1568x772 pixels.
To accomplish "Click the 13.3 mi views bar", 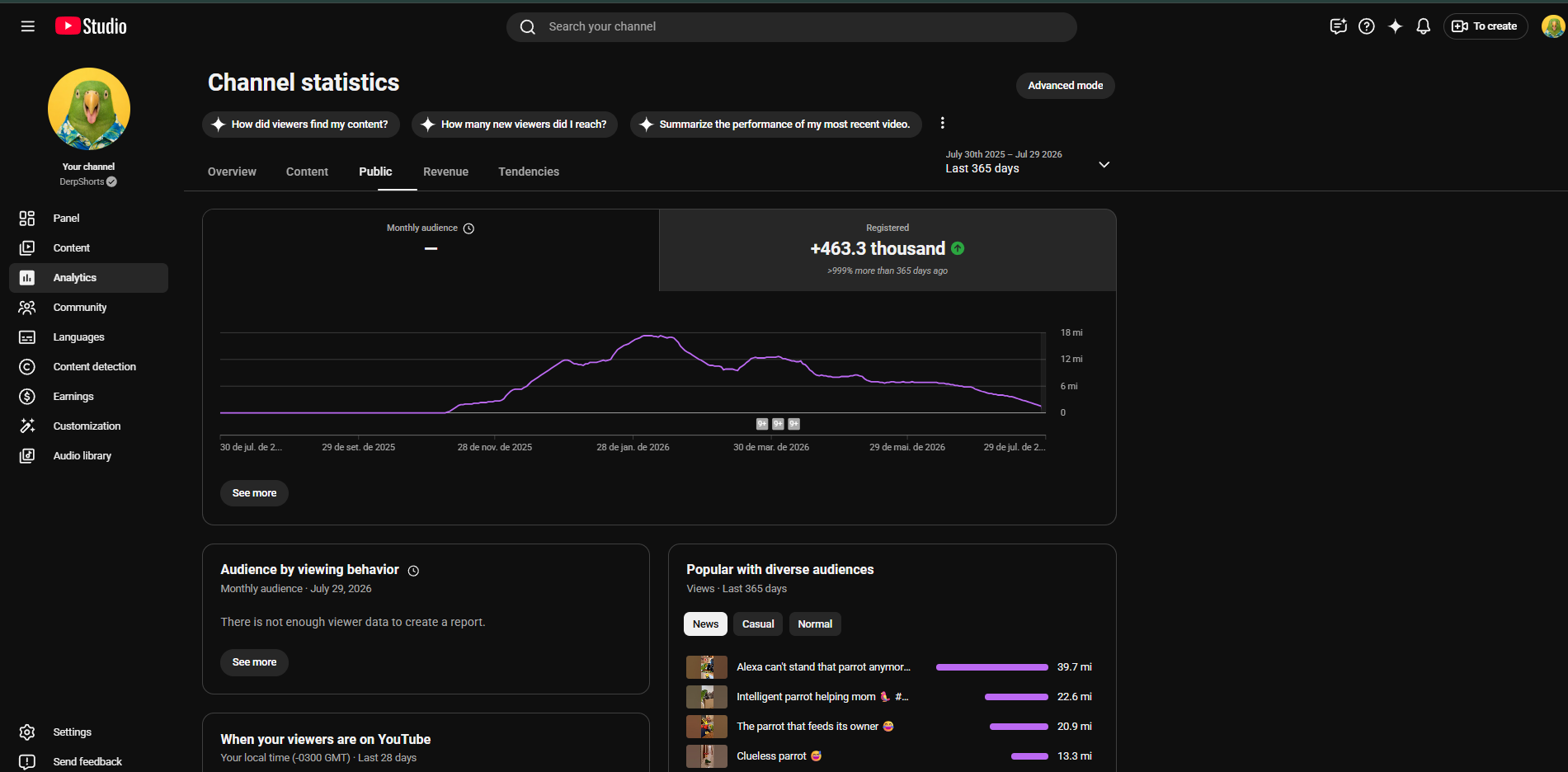I will (x=1029, y=756).
